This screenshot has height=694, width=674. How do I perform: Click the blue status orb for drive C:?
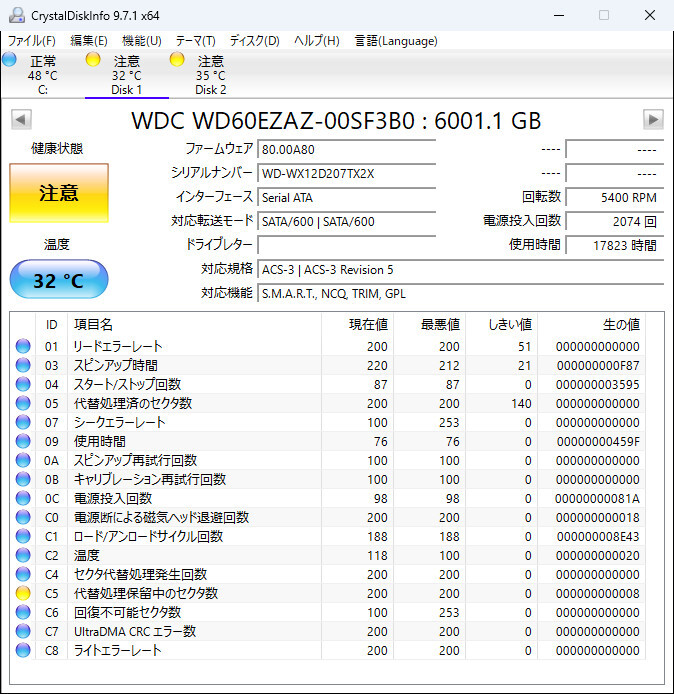(x=9, y=59)
